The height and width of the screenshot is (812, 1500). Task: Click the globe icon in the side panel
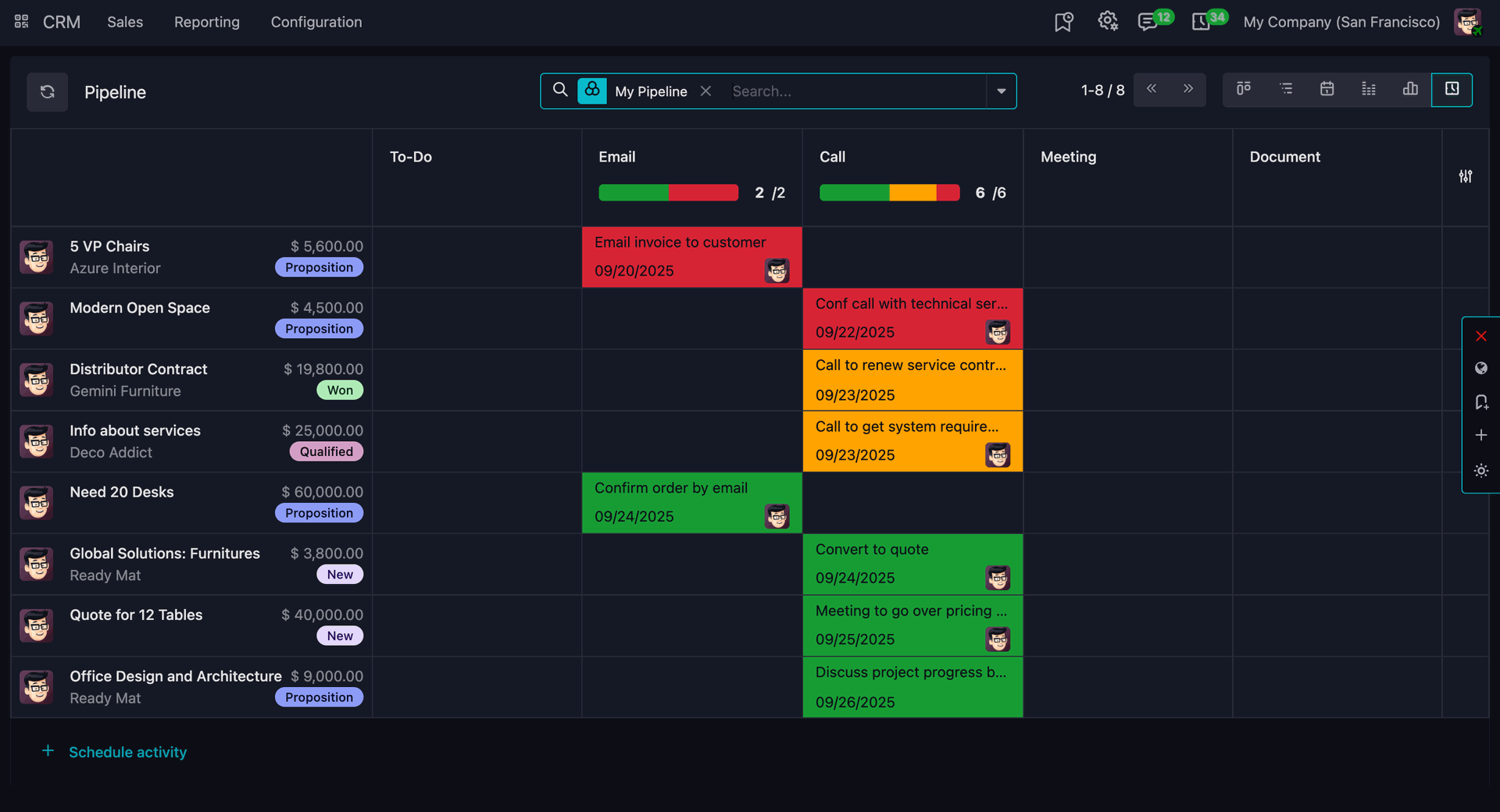click(1481, 369)
